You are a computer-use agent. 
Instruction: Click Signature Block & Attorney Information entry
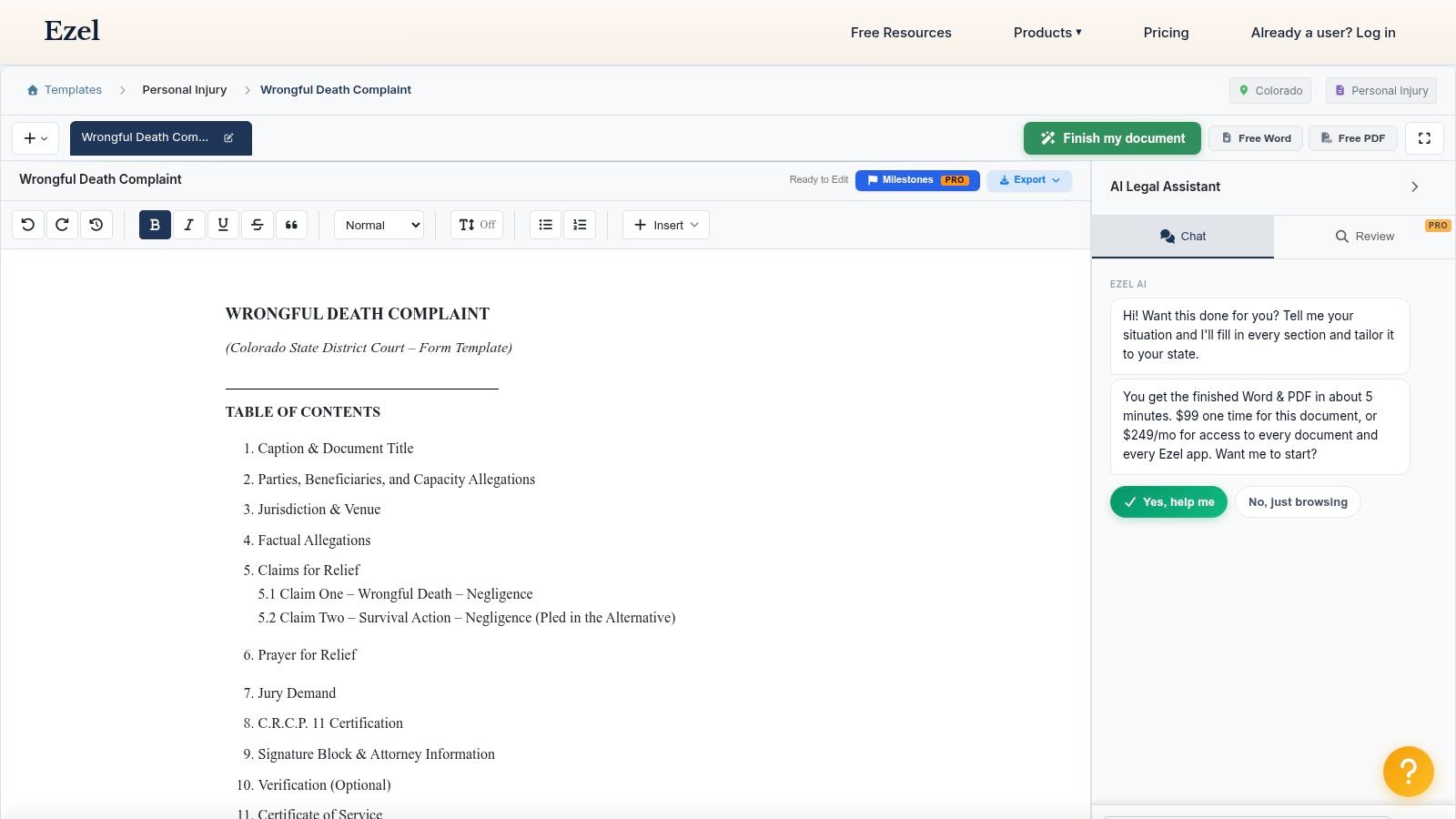pos(377,754)
